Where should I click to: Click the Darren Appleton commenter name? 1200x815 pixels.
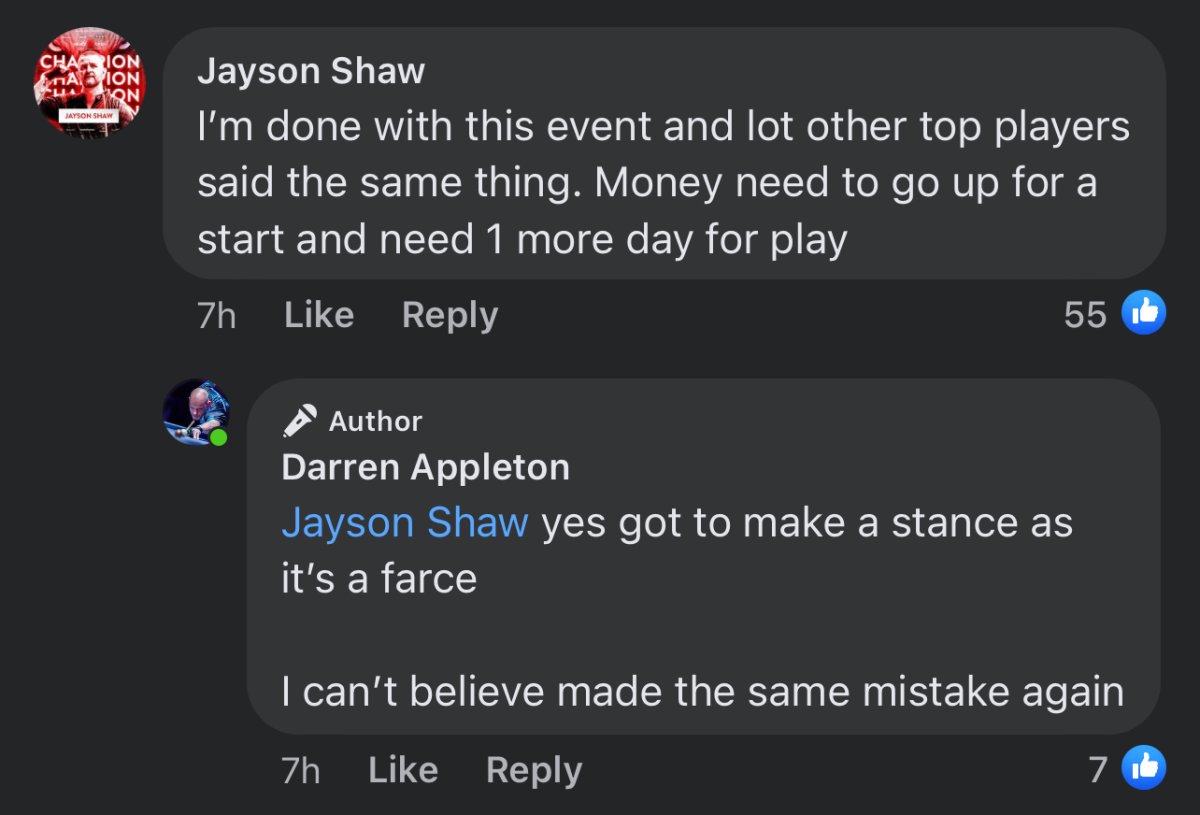tap(425, 467)
